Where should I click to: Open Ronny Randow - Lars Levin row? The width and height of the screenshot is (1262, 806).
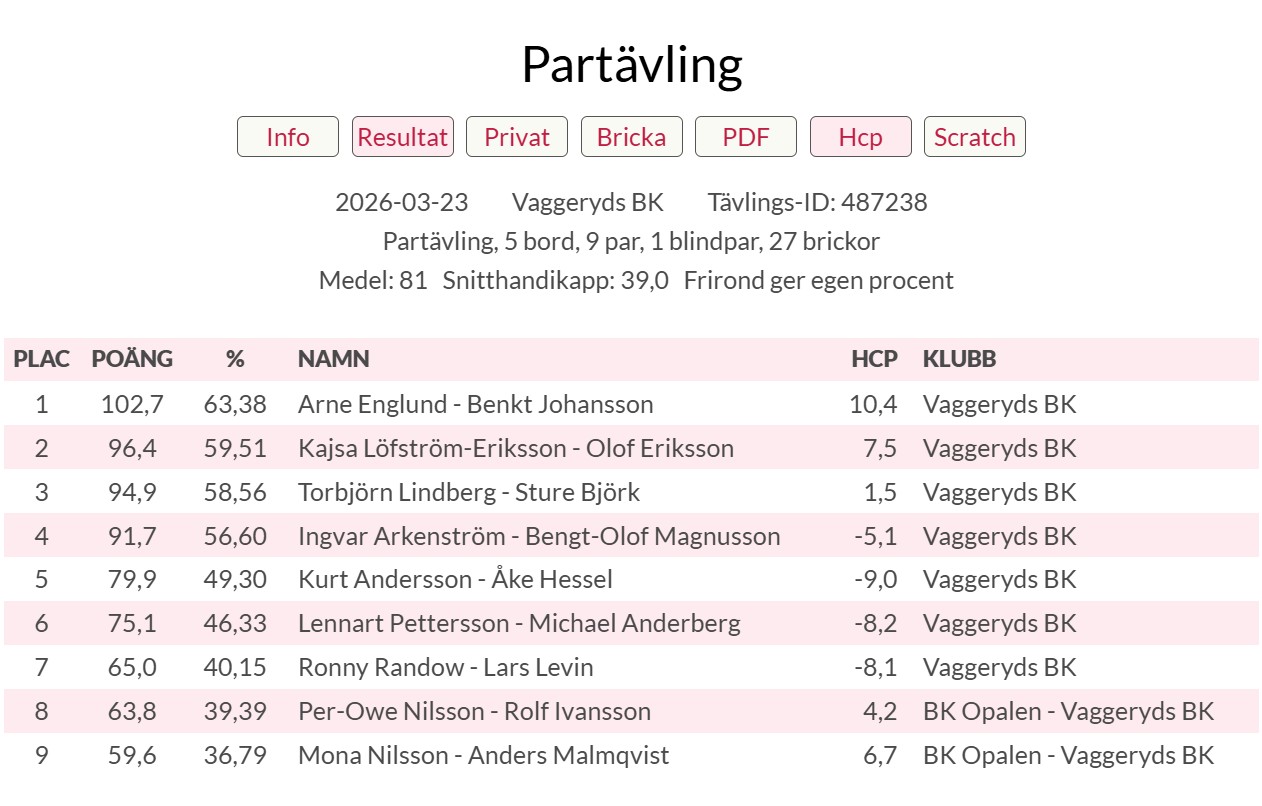click(445, 667)
